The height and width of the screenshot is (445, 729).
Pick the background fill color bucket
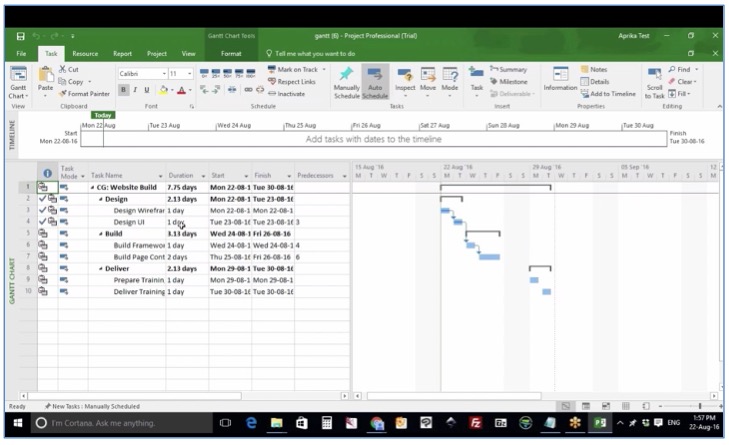tap(163, 90)
